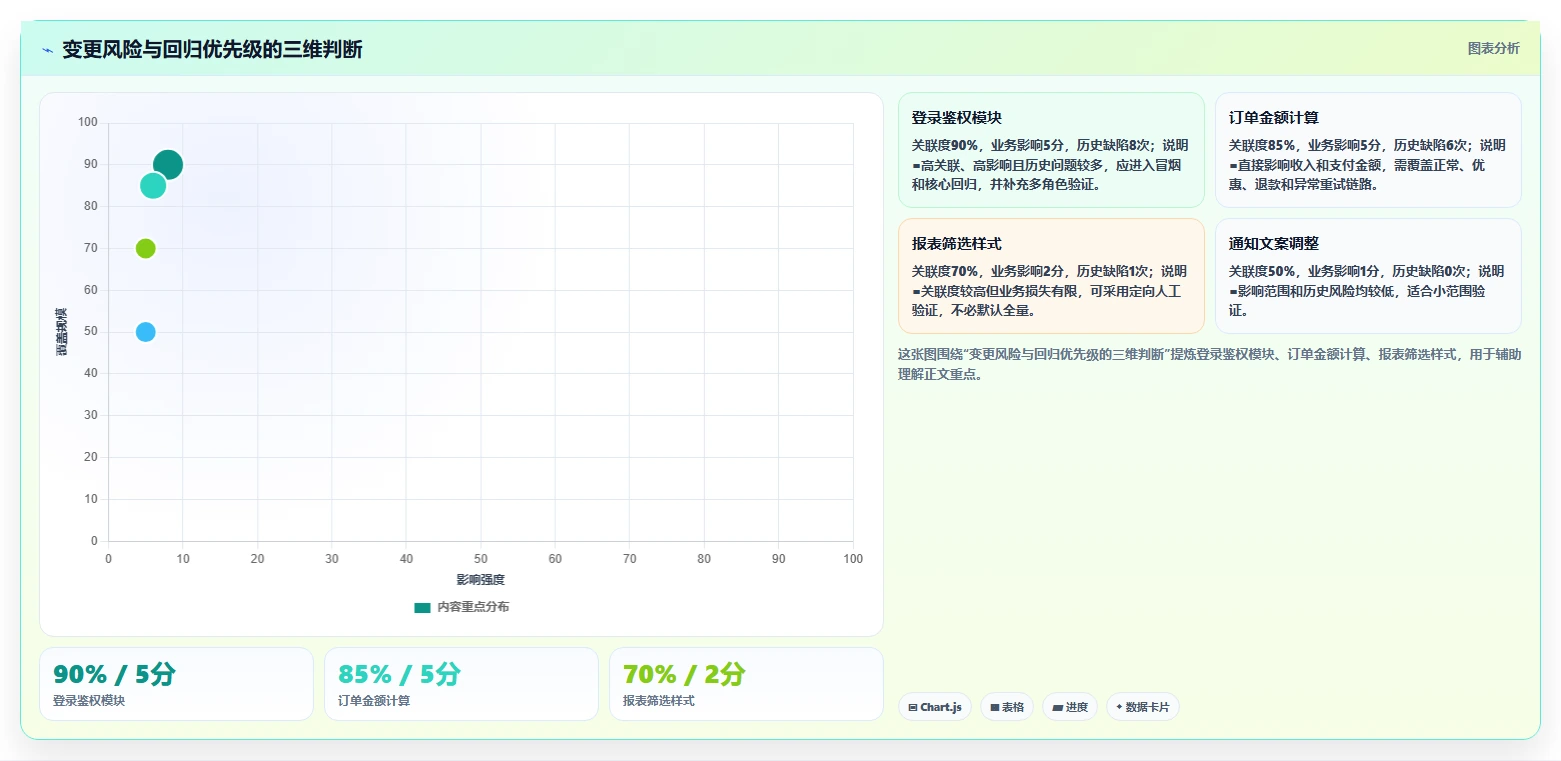Click the title 变更风险与回归优先级的三维判断
The height and width of the screenshot is (761, 1561).
pyautogui.click(x=212, y=49)
